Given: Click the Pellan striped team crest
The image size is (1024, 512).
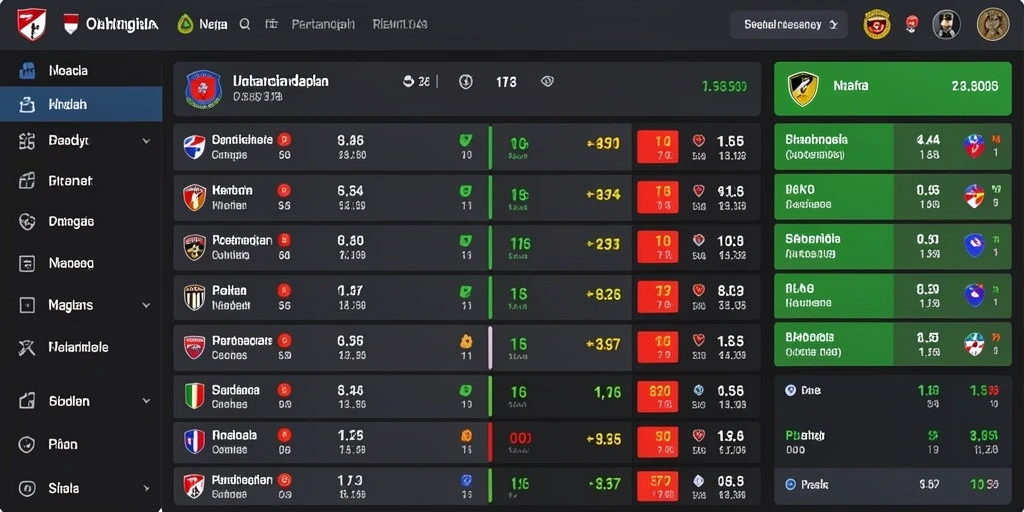Looking at the screenshot, I should point(195,297).
